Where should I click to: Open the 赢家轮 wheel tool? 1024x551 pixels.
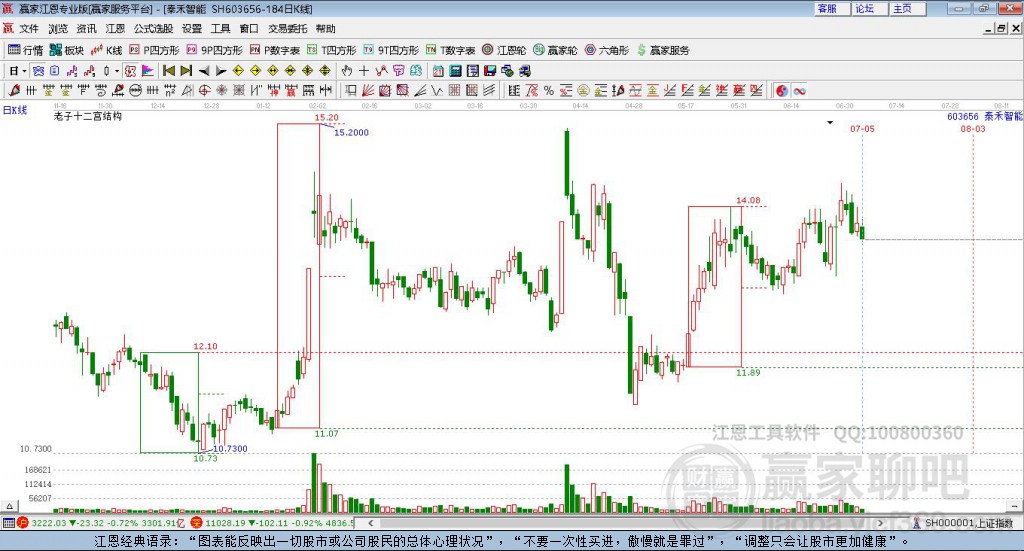555,50
